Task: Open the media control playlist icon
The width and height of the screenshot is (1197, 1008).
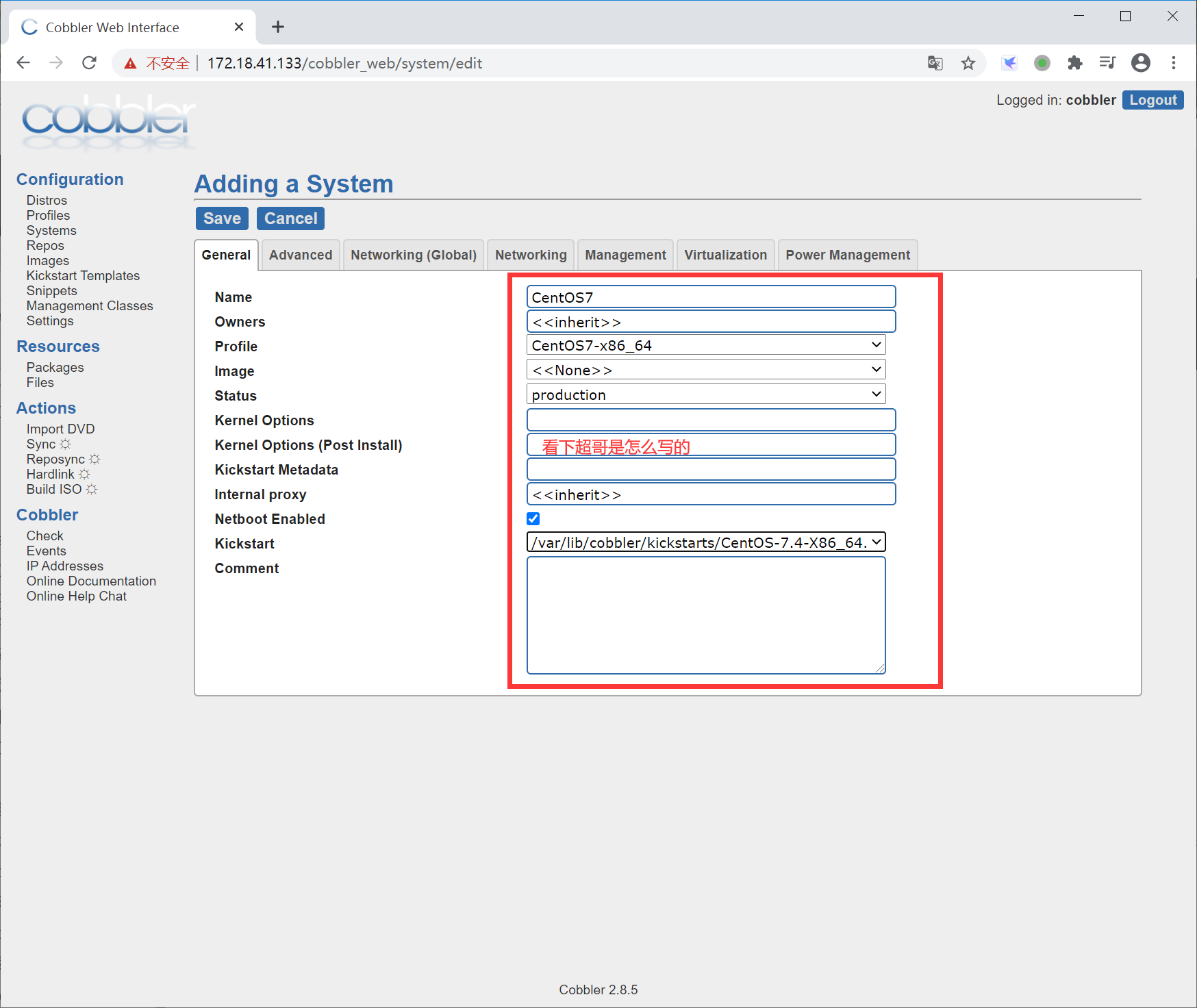Action: click(1108, 63)
